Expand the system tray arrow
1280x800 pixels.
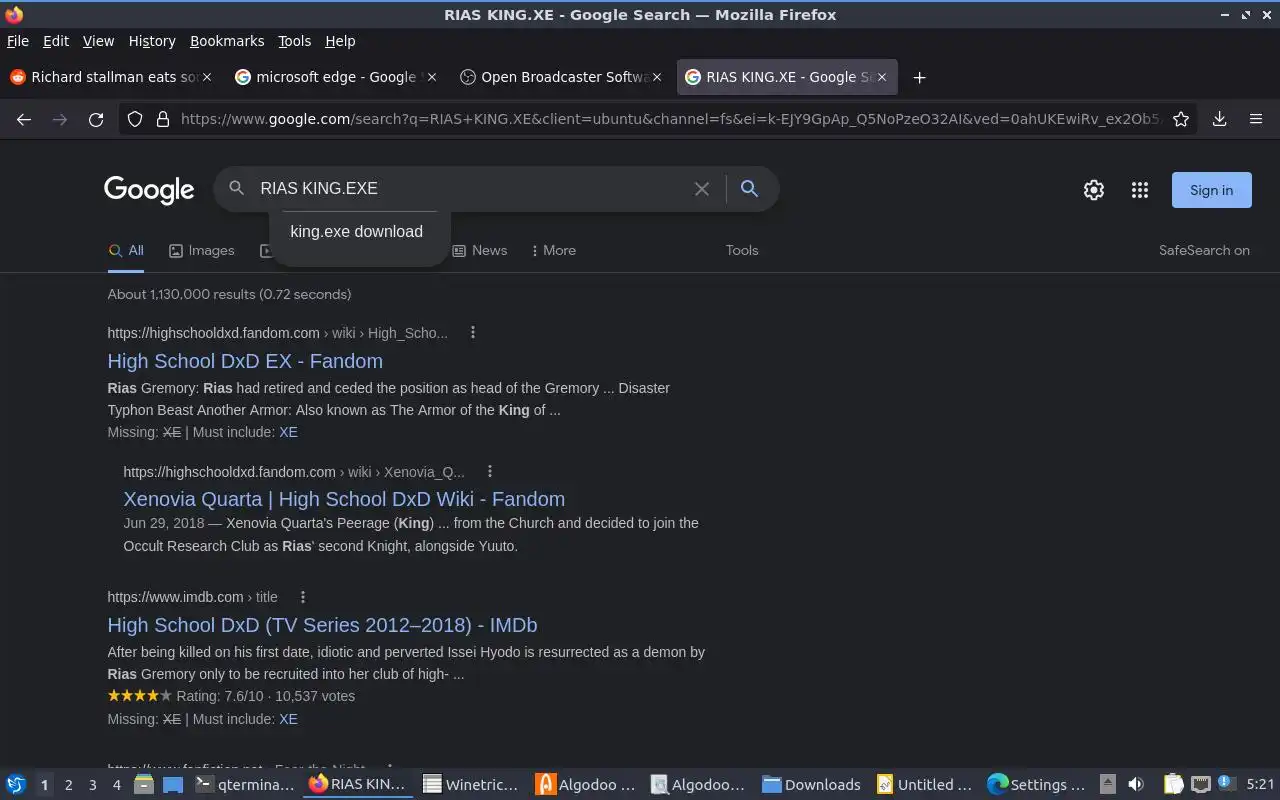point(1107,785)
